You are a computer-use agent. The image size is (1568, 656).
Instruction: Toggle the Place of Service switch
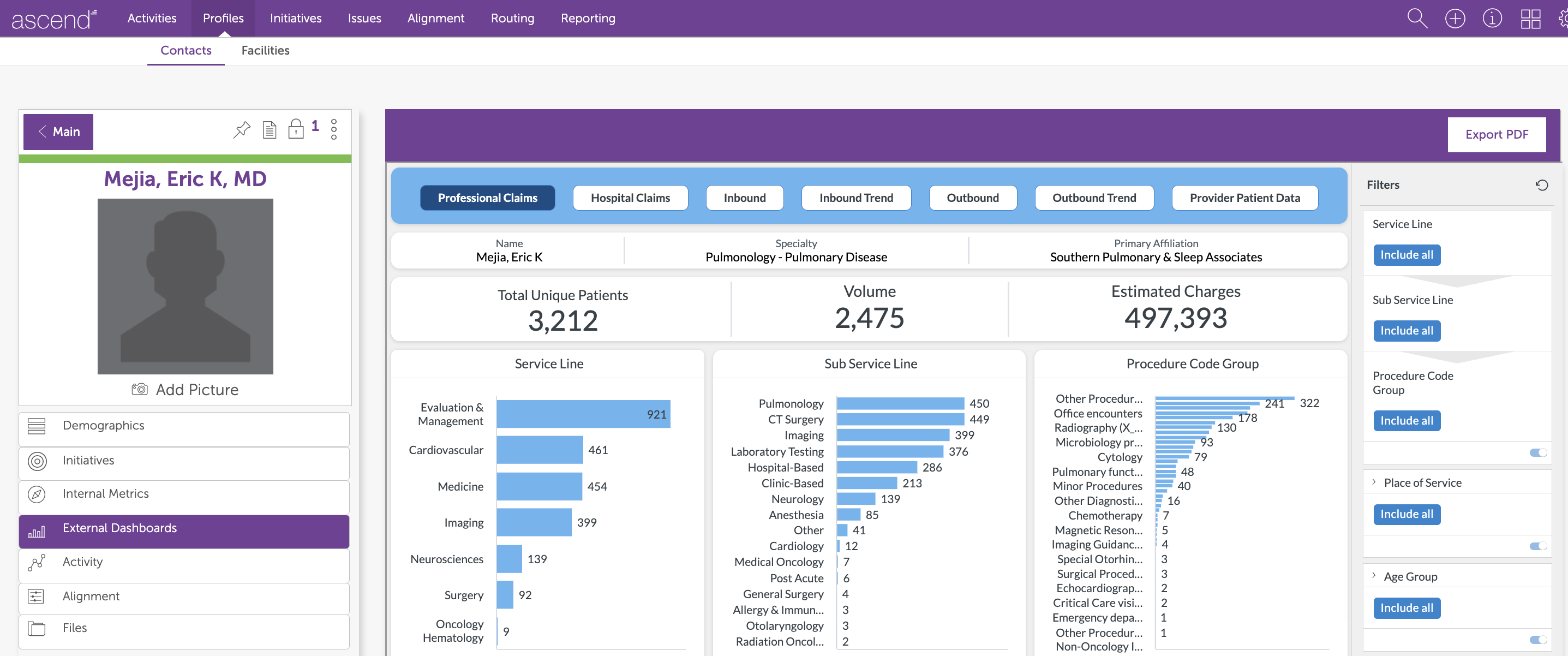coord(1537,546)
